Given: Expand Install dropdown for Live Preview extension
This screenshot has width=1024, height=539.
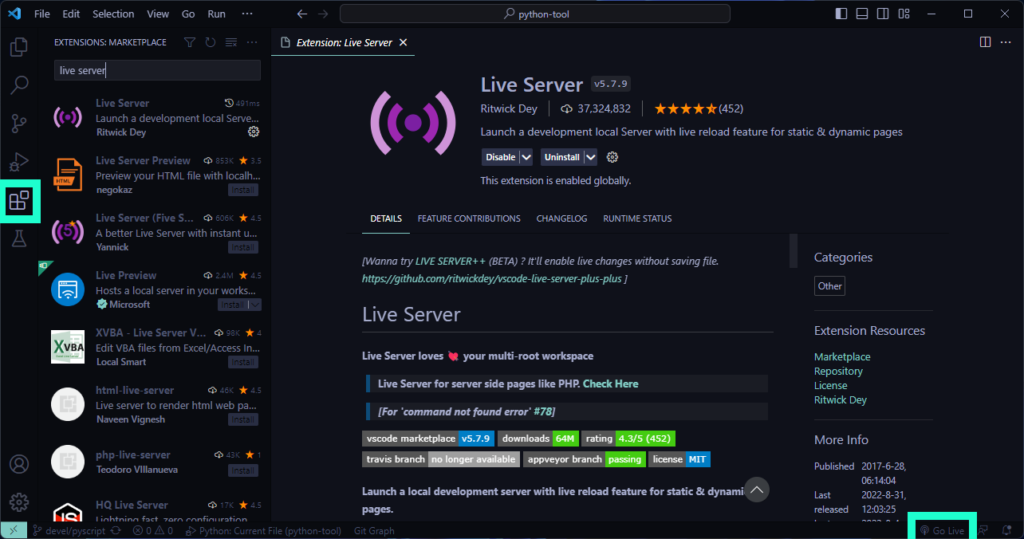Looking at the screenshot, I should point(254,304).
